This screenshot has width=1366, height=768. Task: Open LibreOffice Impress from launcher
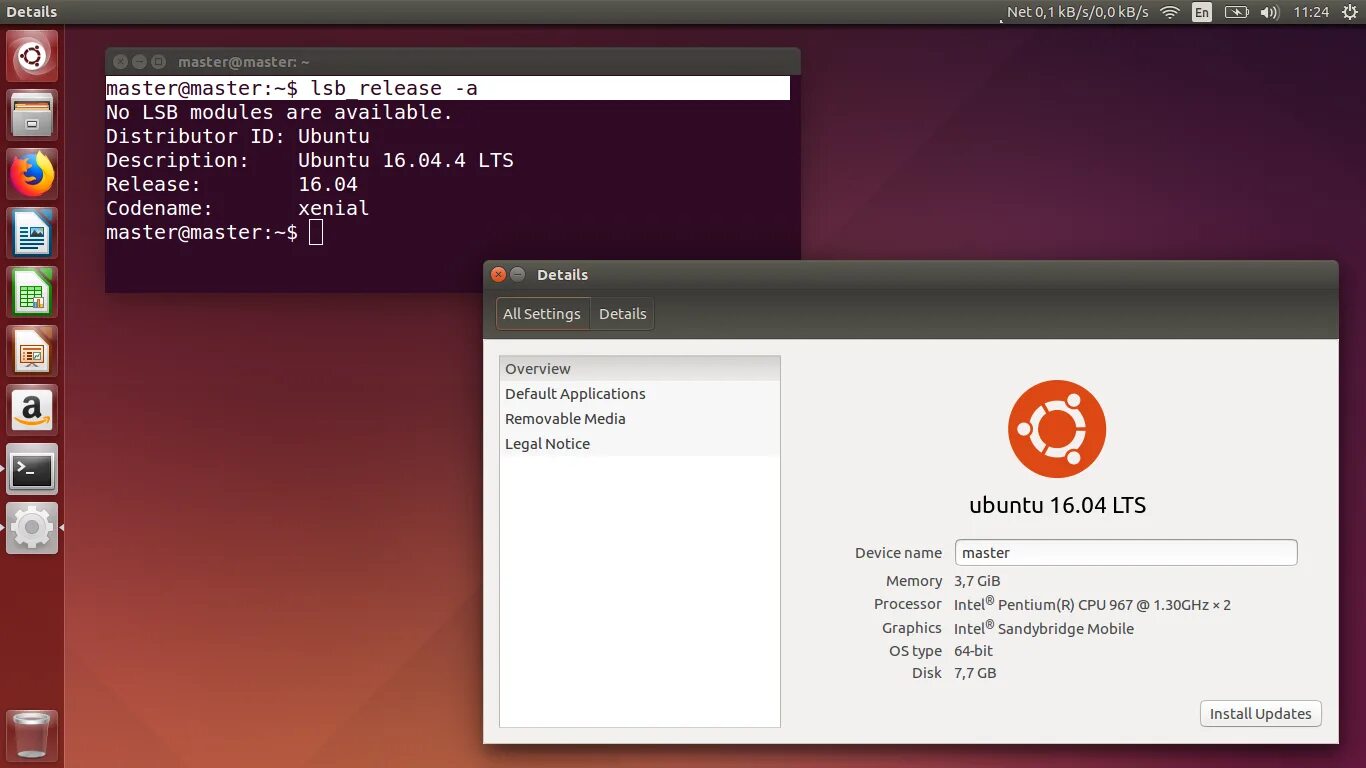click(32, 351)
